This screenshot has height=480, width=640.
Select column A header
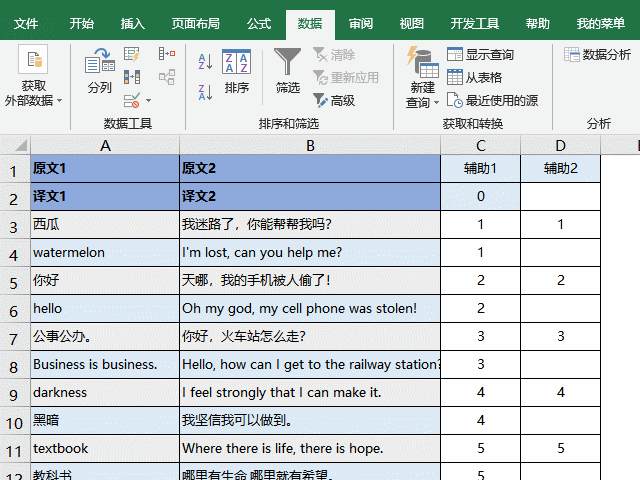pyautogui.click(x=105, y=145)
